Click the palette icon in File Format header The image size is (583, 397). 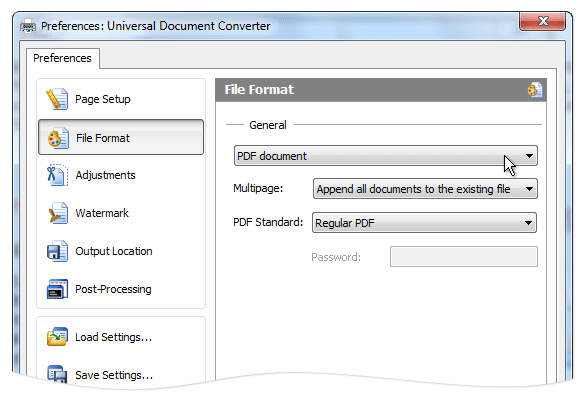(535, 90)
